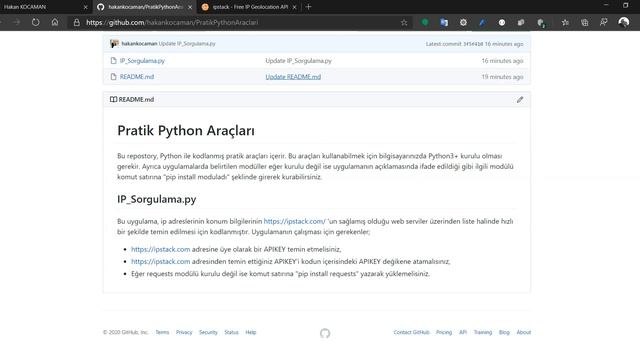This screenshot has height=360, width=640.
Task: Open the Help footer link
Action: (x=251, y=332)
